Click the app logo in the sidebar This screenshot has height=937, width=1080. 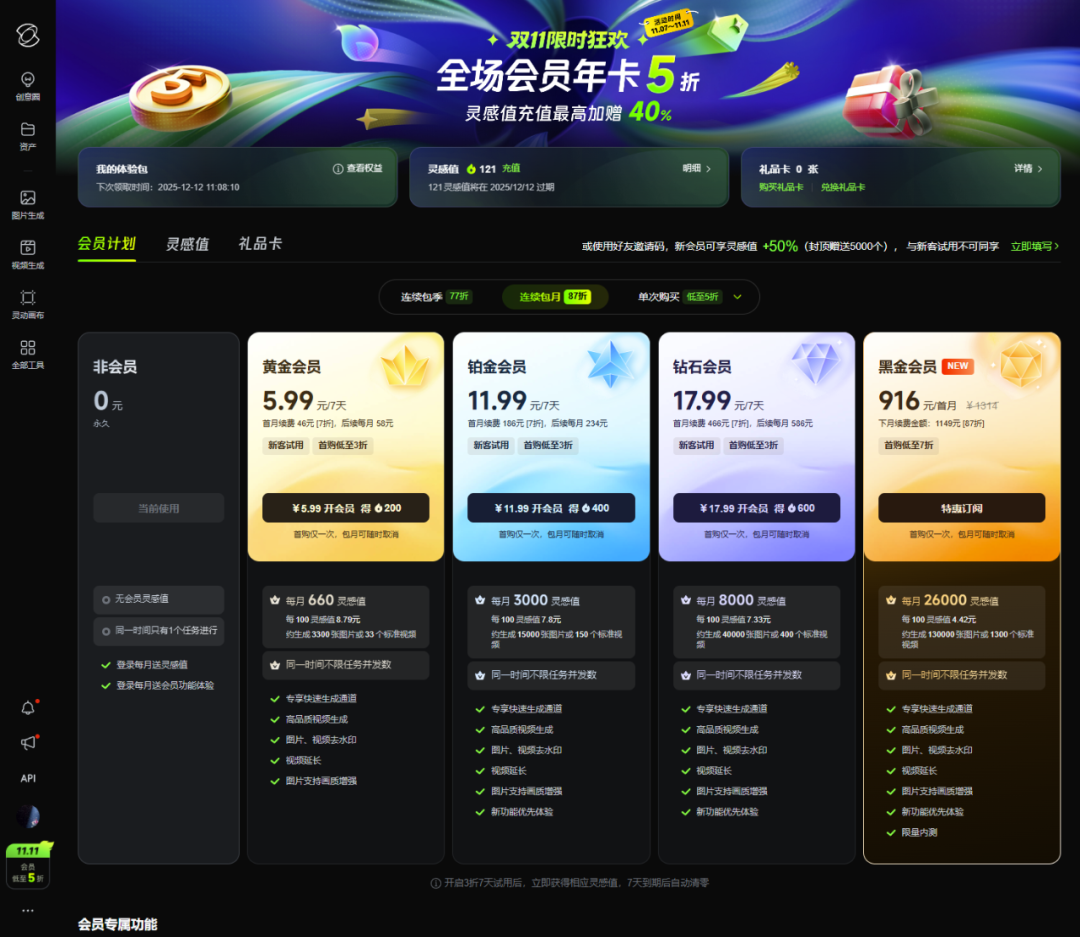pos(28,35)
